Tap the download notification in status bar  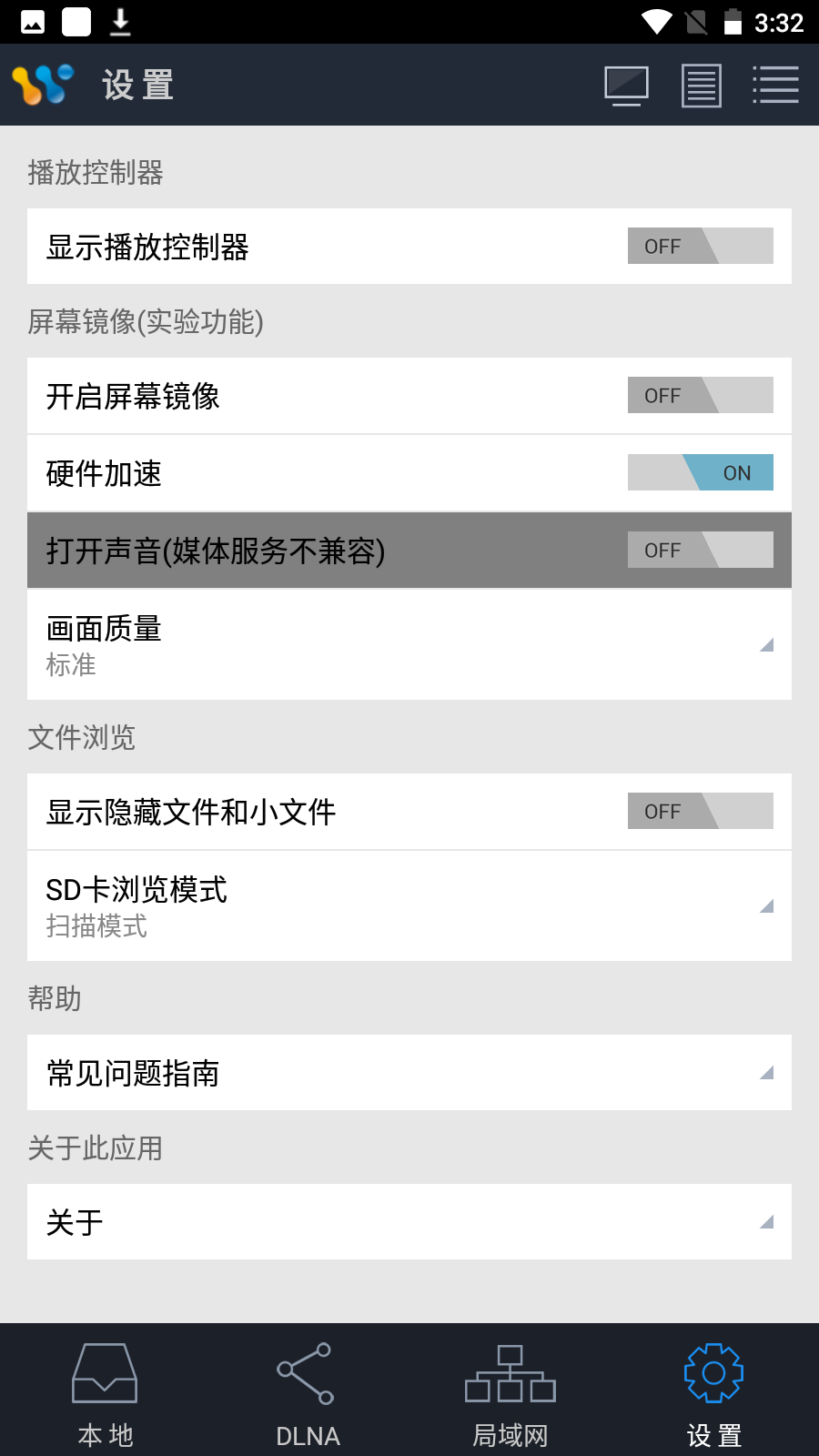pyautogui.click(x=120, y=22)
